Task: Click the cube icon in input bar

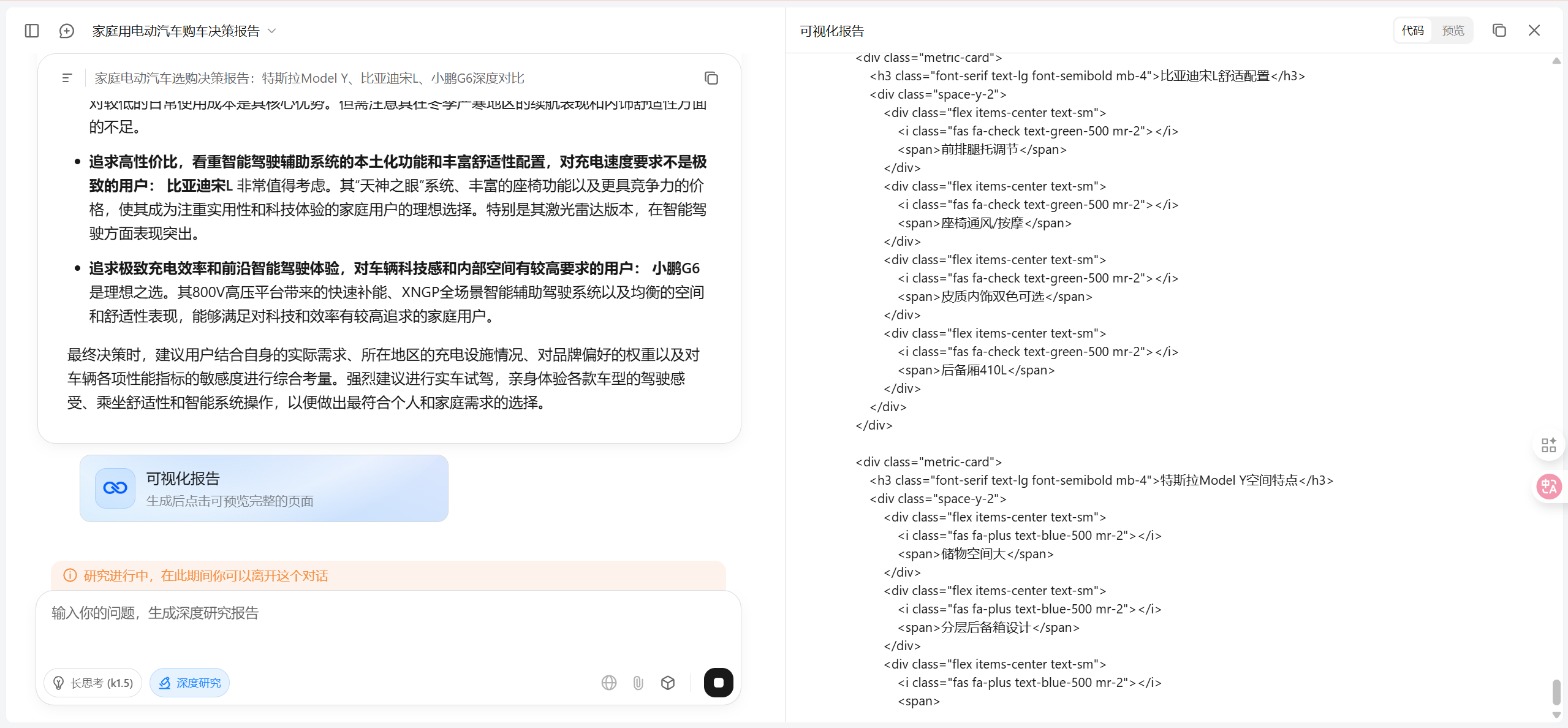Action: pyautogui.click(x=668, y=683)
